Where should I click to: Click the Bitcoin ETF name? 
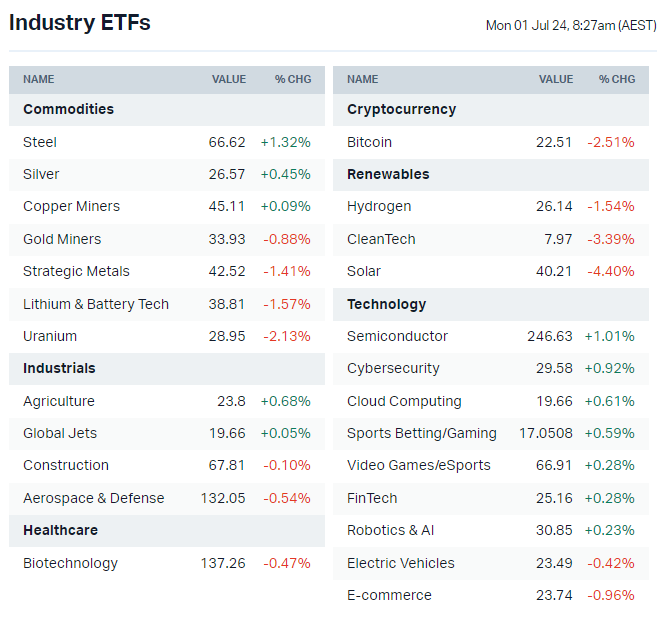[369, 142]
